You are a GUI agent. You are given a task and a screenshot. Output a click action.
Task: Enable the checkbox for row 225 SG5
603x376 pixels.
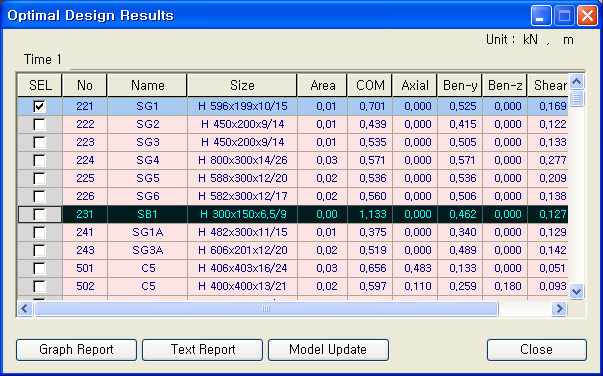point(39,178)
